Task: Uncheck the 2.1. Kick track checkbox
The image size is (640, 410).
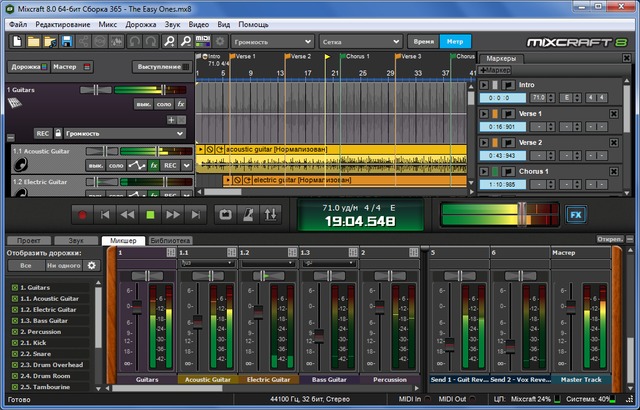Action: tap(15, 343)
